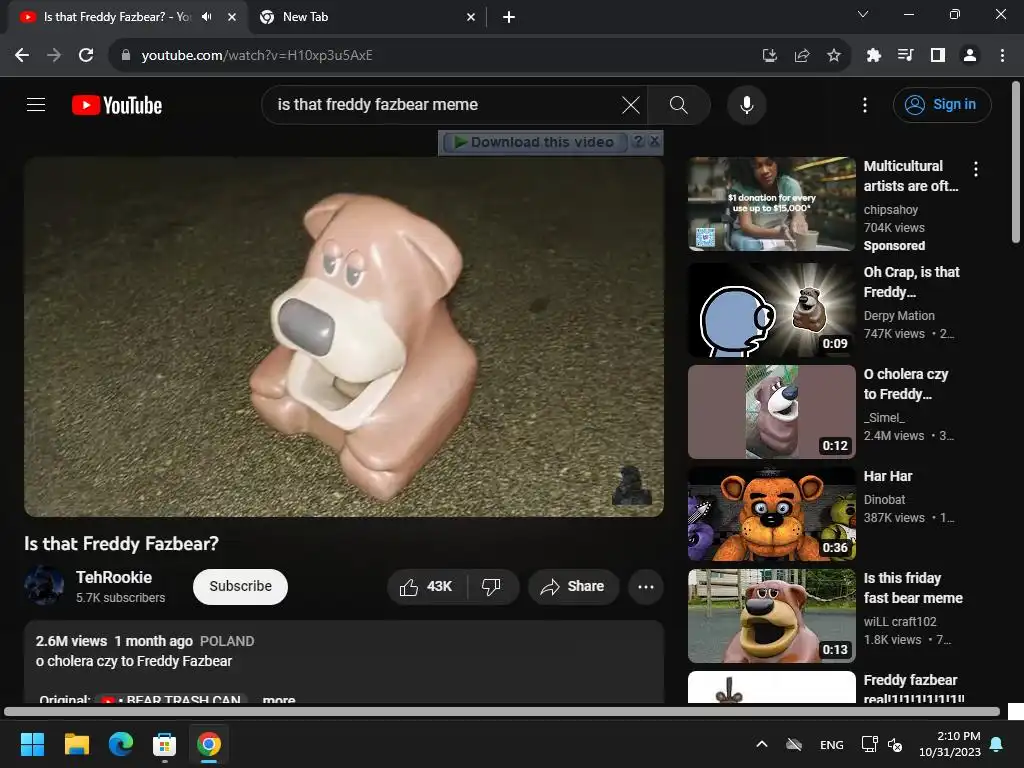Open Microsoft Store from taskbar

(165, 744)
